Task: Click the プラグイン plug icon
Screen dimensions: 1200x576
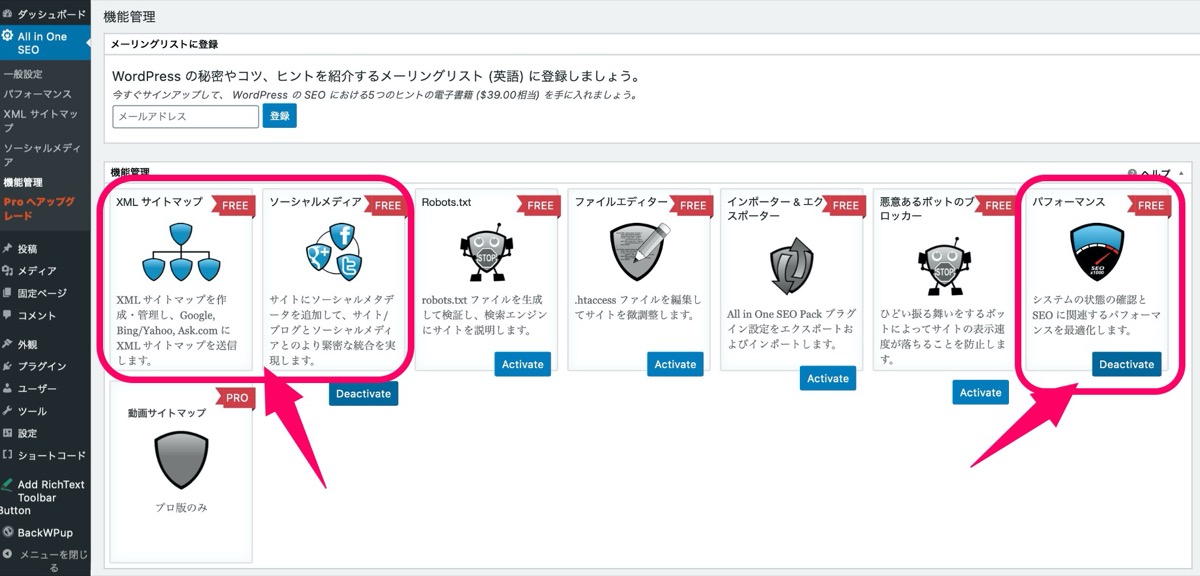Action: pyautogui.click(x=8, y=366)
